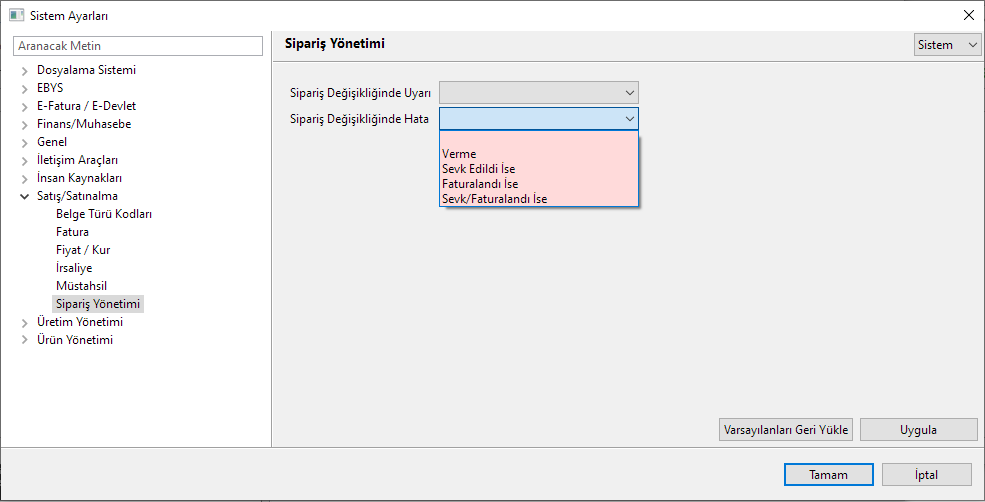Expand the Ürün Yönetimi node

(24, 341)
